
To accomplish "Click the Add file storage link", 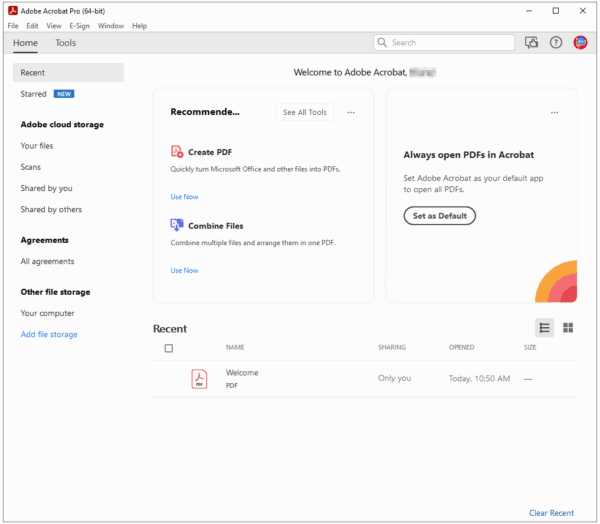I will tap(49, 334).
